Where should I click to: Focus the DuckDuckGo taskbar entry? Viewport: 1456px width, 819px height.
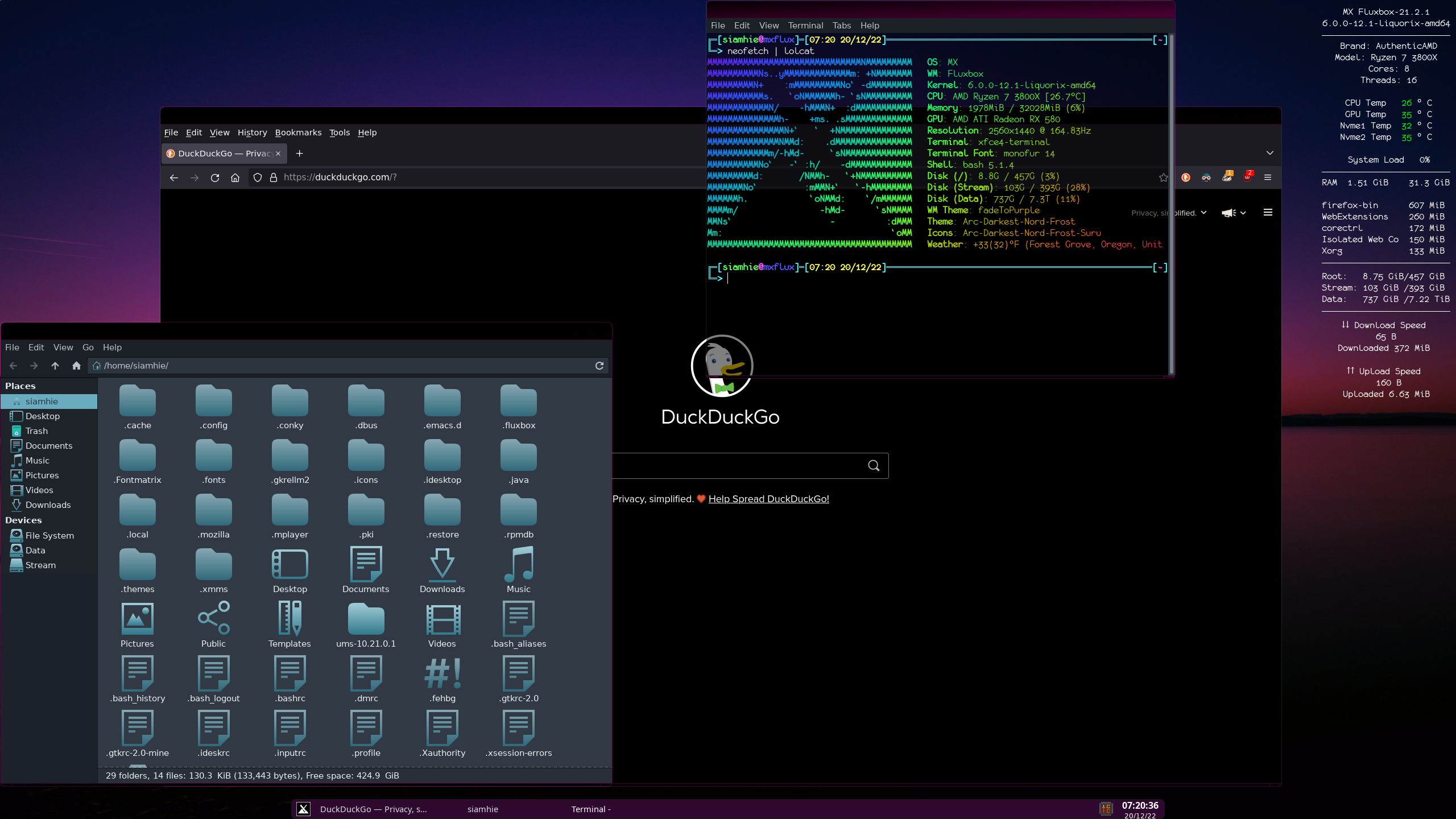pos(373,809)
